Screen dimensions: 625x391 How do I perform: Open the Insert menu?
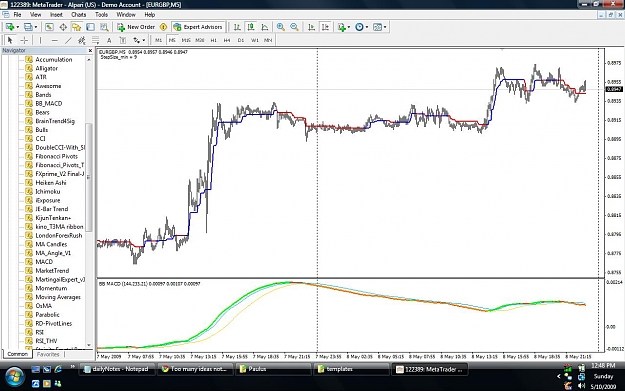coord(56,14)
